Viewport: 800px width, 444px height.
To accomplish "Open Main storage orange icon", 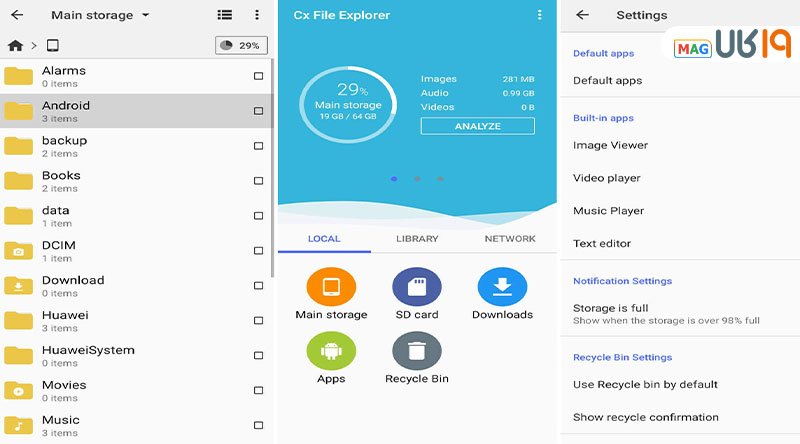I will pos(331,287).
